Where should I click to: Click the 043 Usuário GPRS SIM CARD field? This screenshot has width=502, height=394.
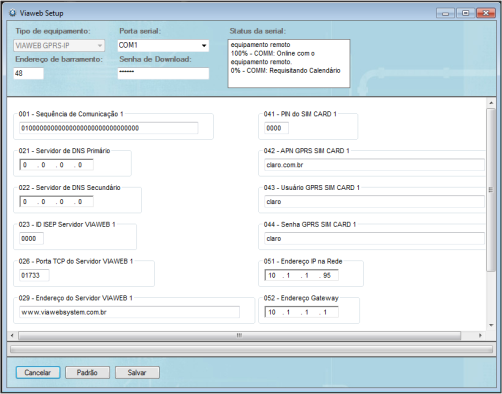(374, 202)
